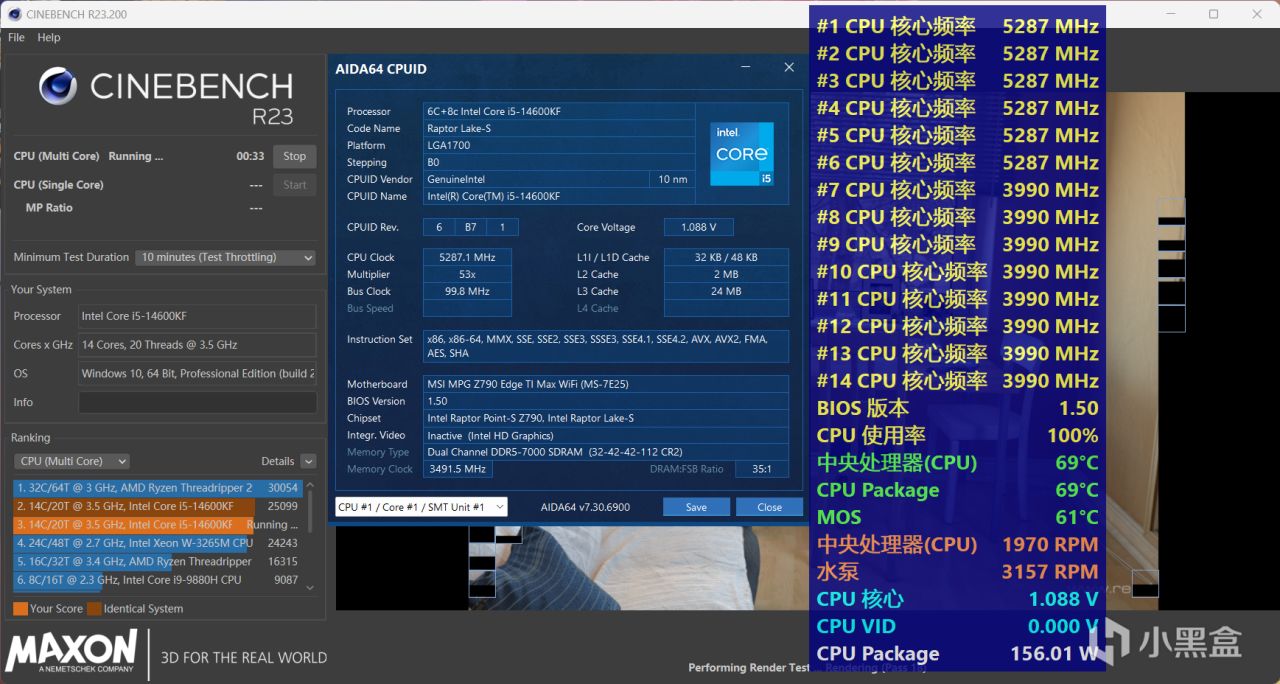Minimize the AIDA64 CPUID window

click(x=746, y=68)
